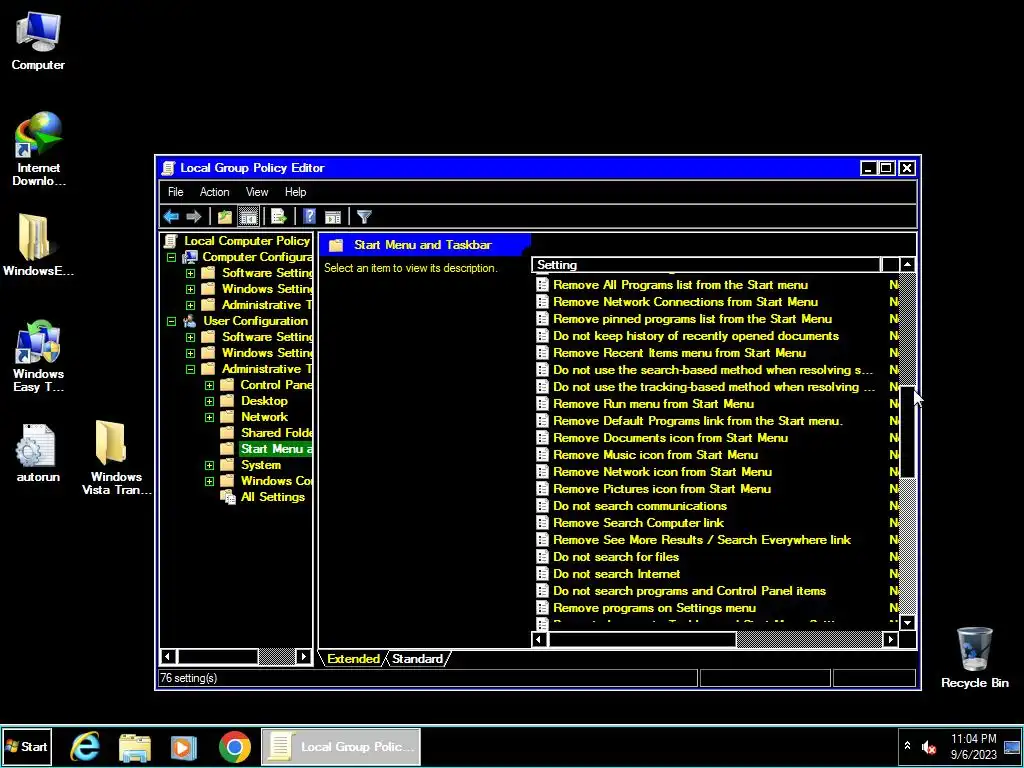
Task: Show hidden tray icons arrow
Action: coord(907,746)
